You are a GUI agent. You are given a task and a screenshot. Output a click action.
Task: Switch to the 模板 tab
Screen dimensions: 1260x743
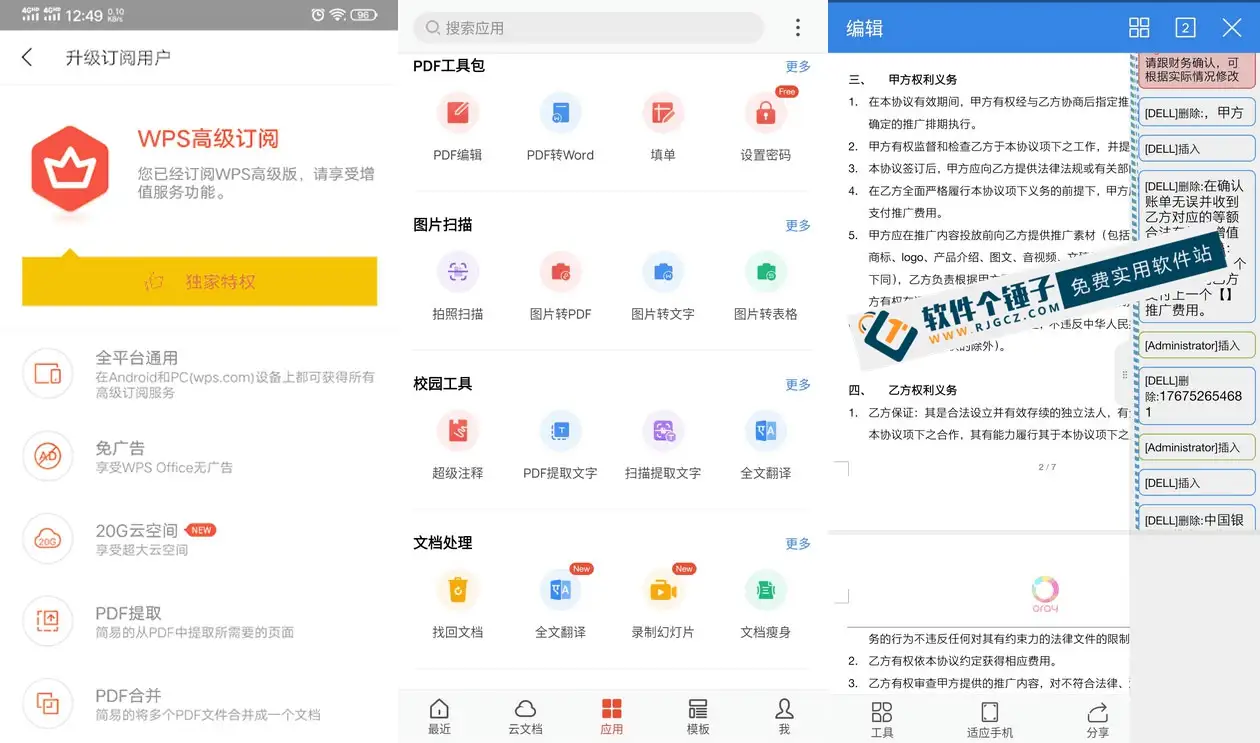click(x=698, y=716)
